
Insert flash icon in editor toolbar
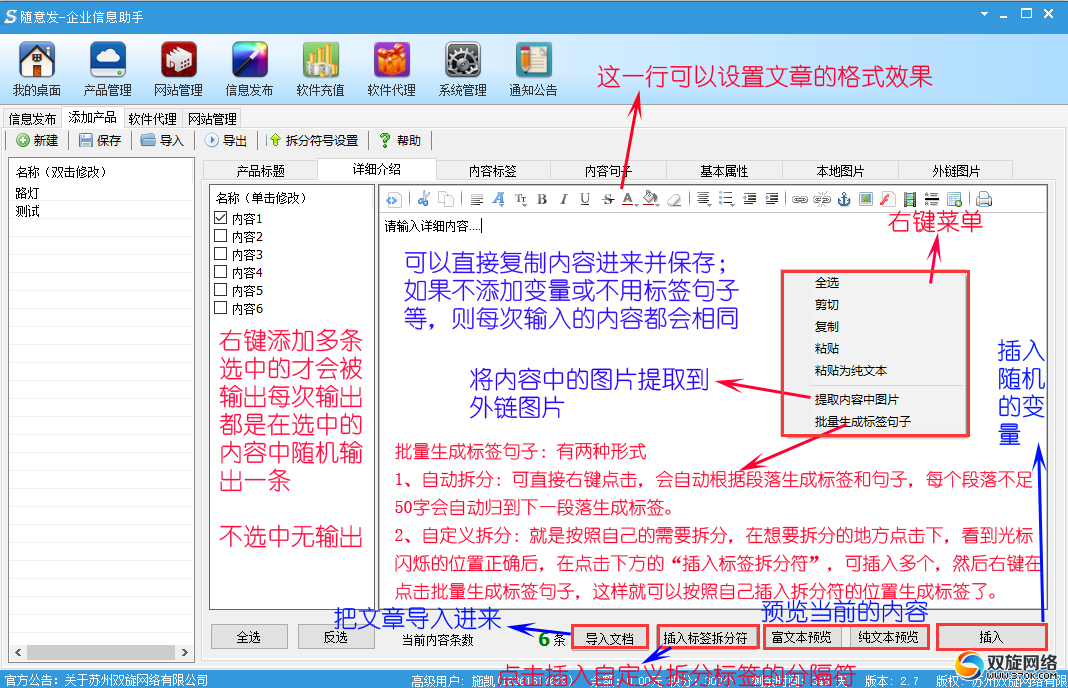tap(887, 199)
